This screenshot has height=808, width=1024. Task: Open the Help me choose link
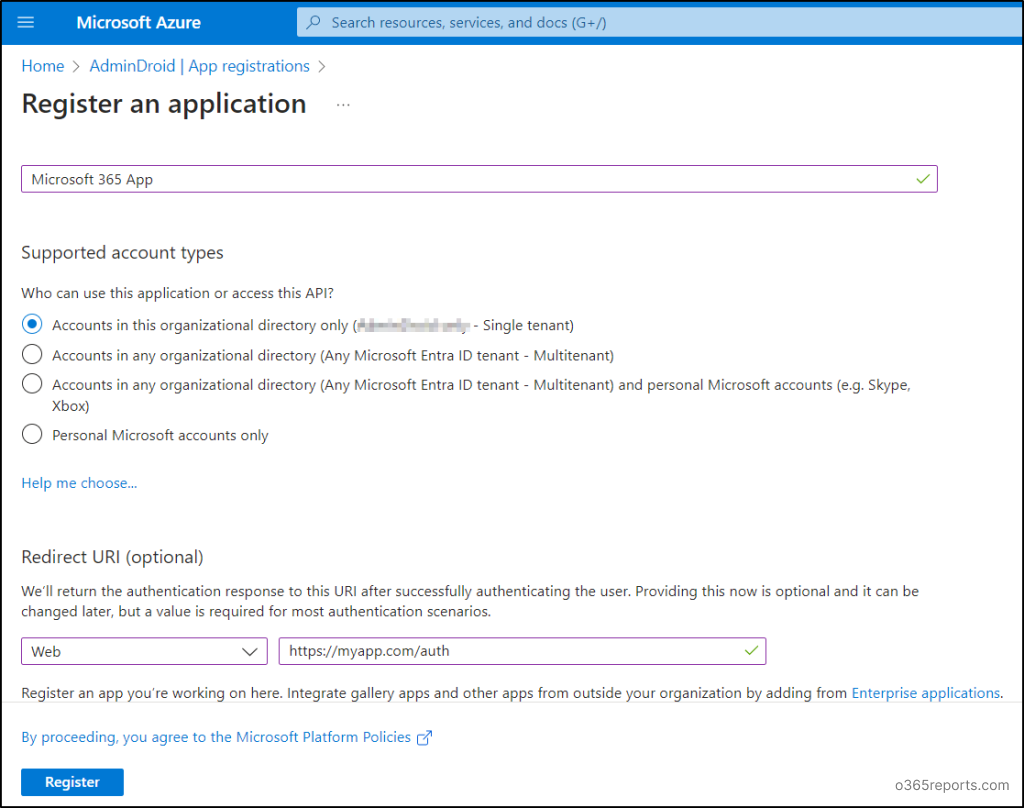click(79, 483)
